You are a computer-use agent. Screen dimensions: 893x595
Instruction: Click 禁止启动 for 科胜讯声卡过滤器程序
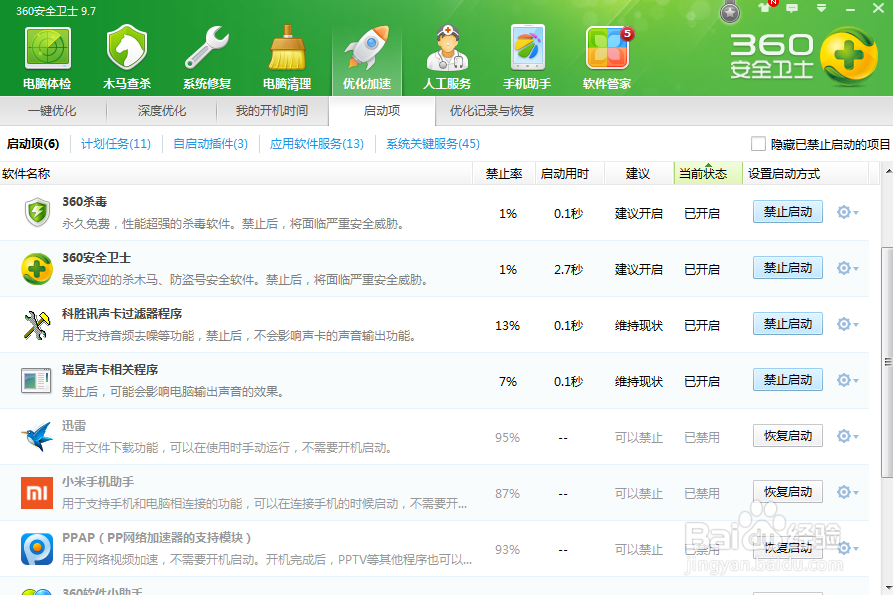(788, 324)
